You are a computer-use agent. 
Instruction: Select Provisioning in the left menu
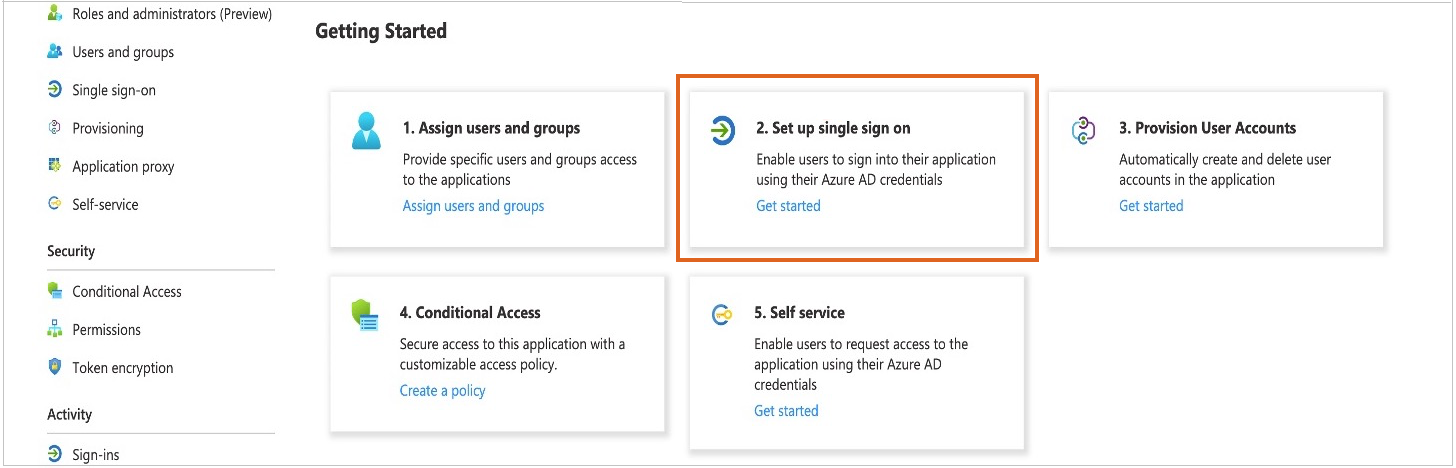click(x=108, y=128)
